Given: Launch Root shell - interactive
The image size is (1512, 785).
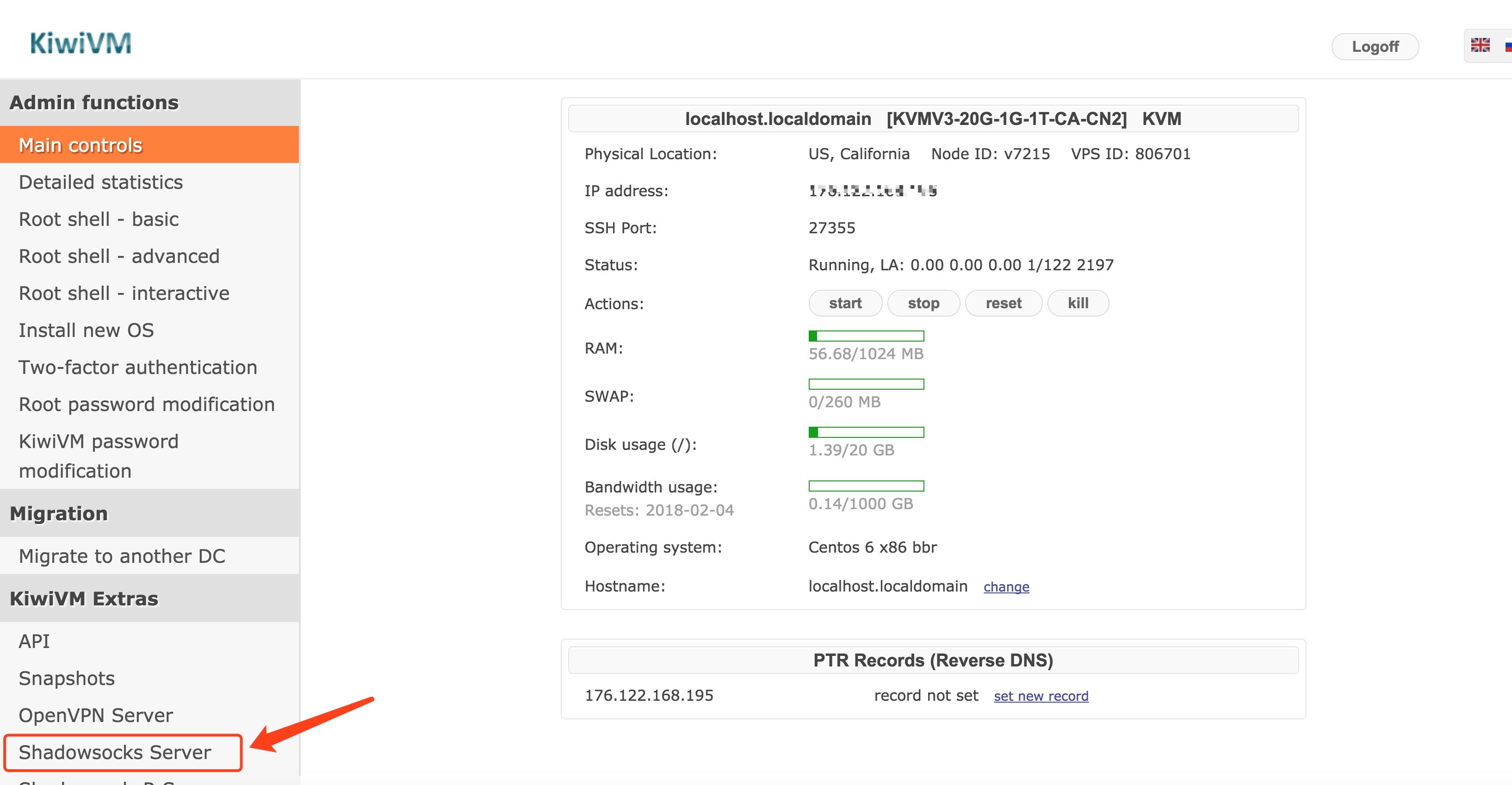Looking at the screenshot, I should tap(124, 293).
